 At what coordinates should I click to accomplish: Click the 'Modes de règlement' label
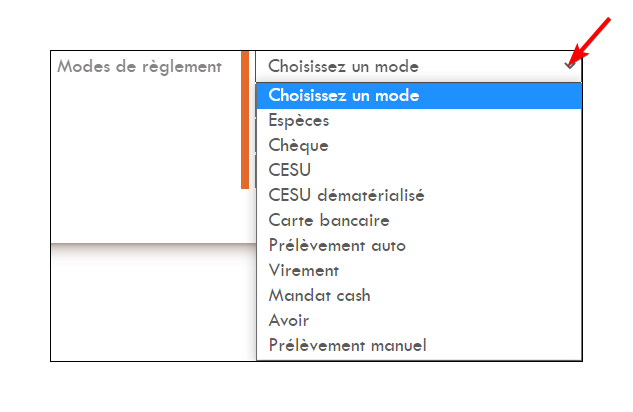click(139, 67)
